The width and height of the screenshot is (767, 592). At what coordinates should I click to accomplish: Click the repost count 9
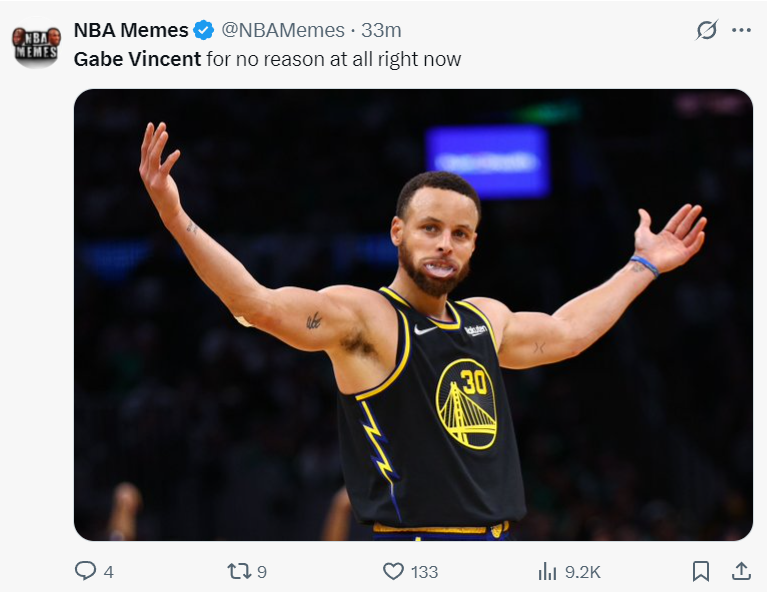click(x=261, y=572)
